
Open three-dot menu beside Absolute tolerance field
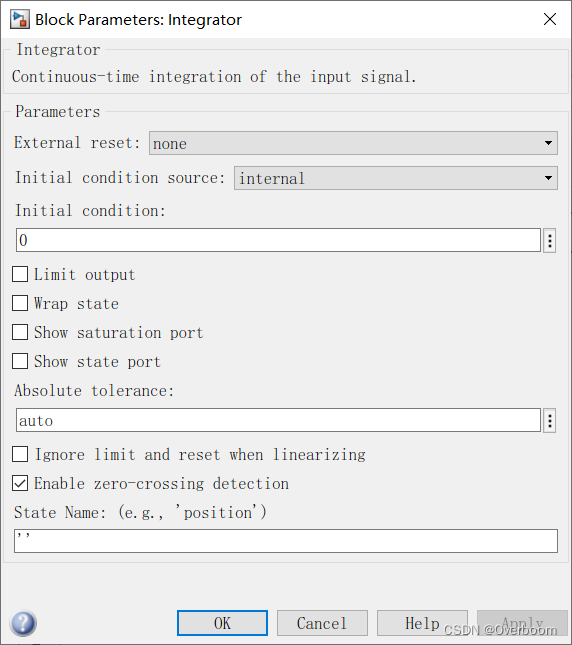[550, 420]
